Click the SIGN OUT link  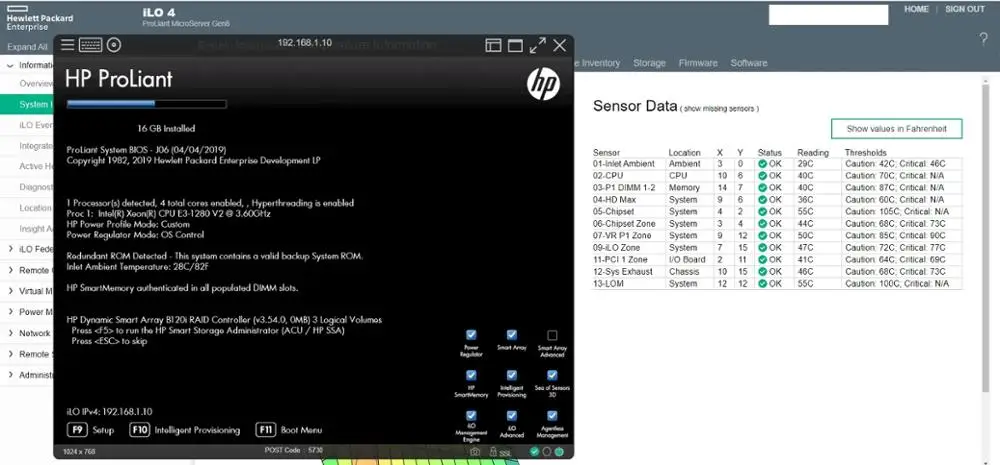click(x=965, y=10)
